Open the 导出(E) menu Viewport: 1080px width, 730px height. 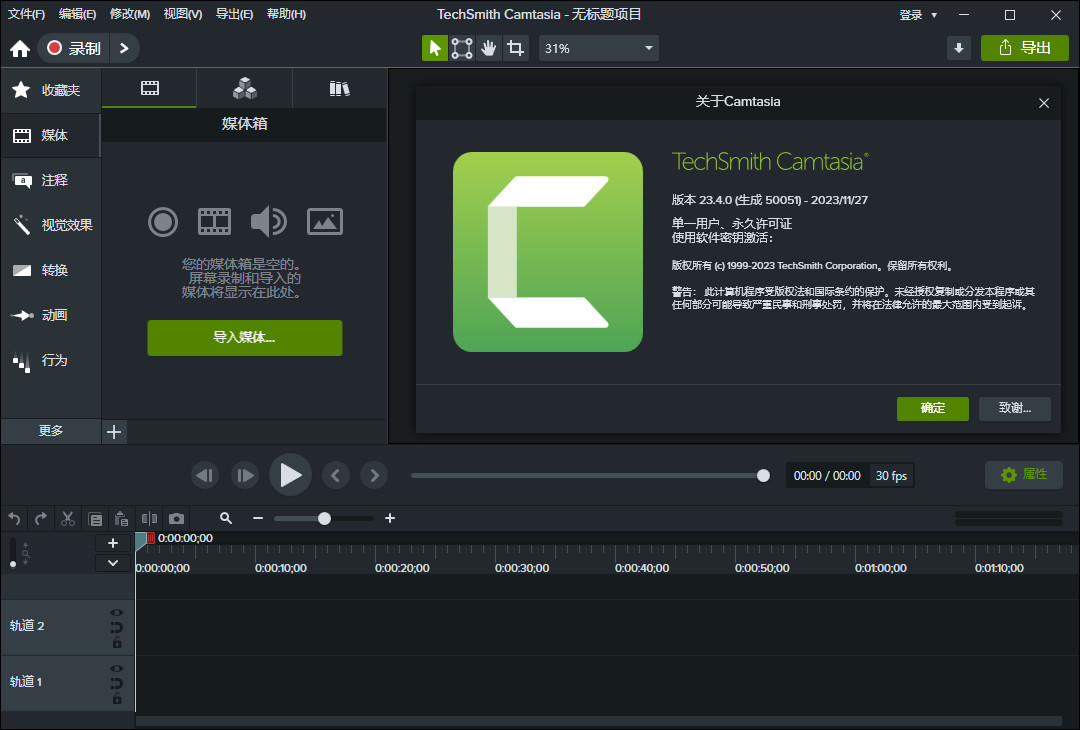[234, 14]
